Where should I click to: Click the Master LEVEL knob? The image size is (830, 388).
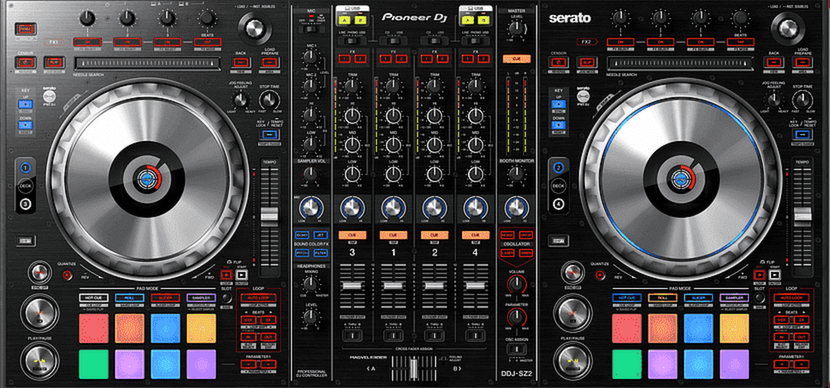(513, 29)
